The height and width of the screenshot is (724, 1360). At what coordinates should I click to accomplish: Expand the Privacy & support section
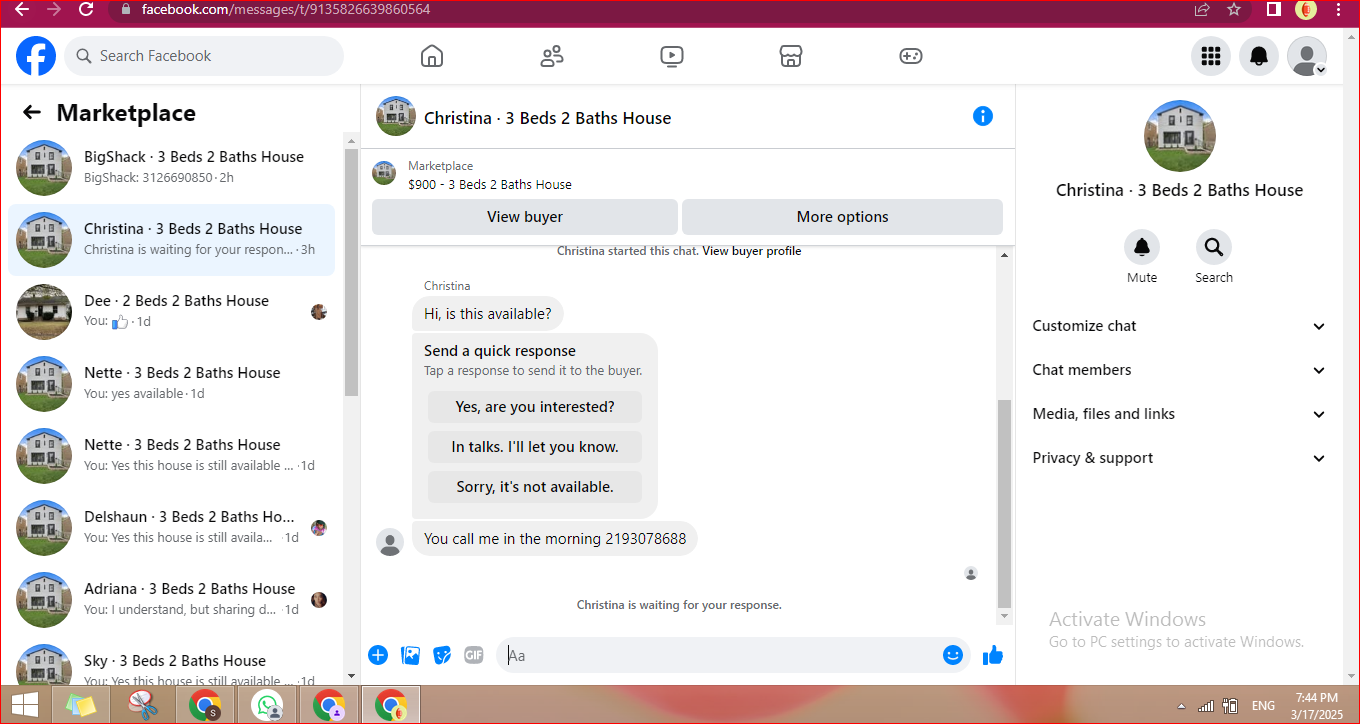1179,458
